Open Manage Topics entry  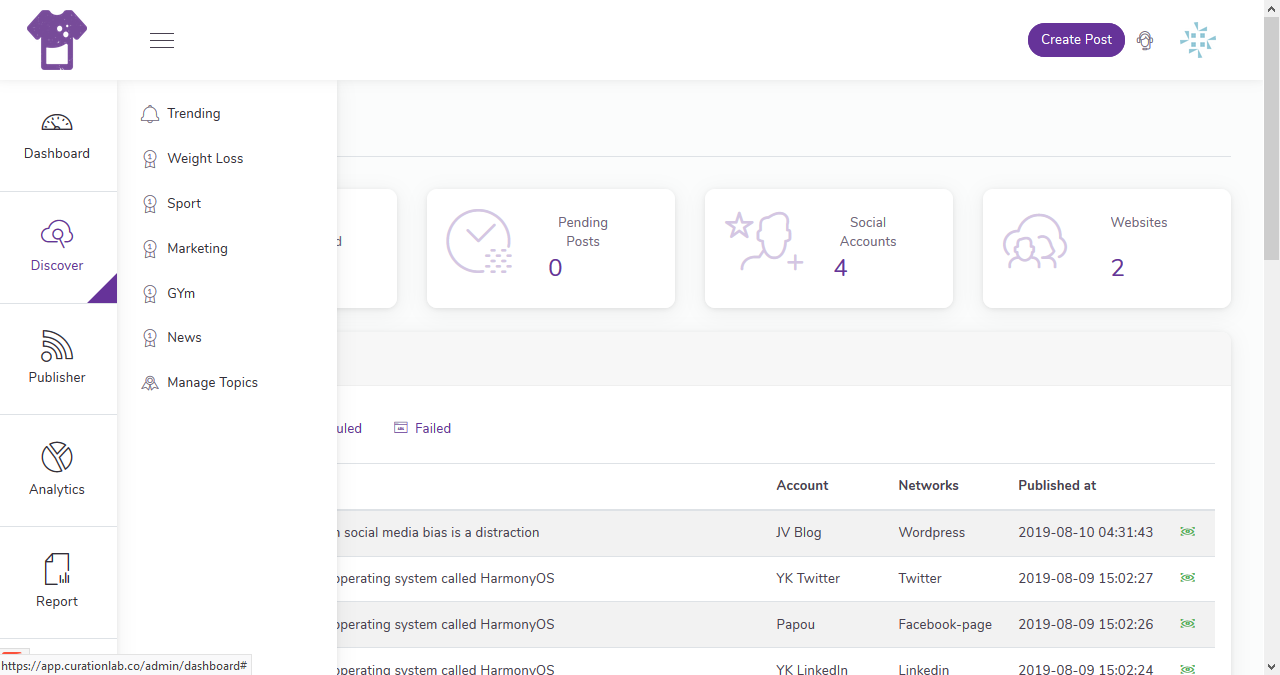(212, 383)
